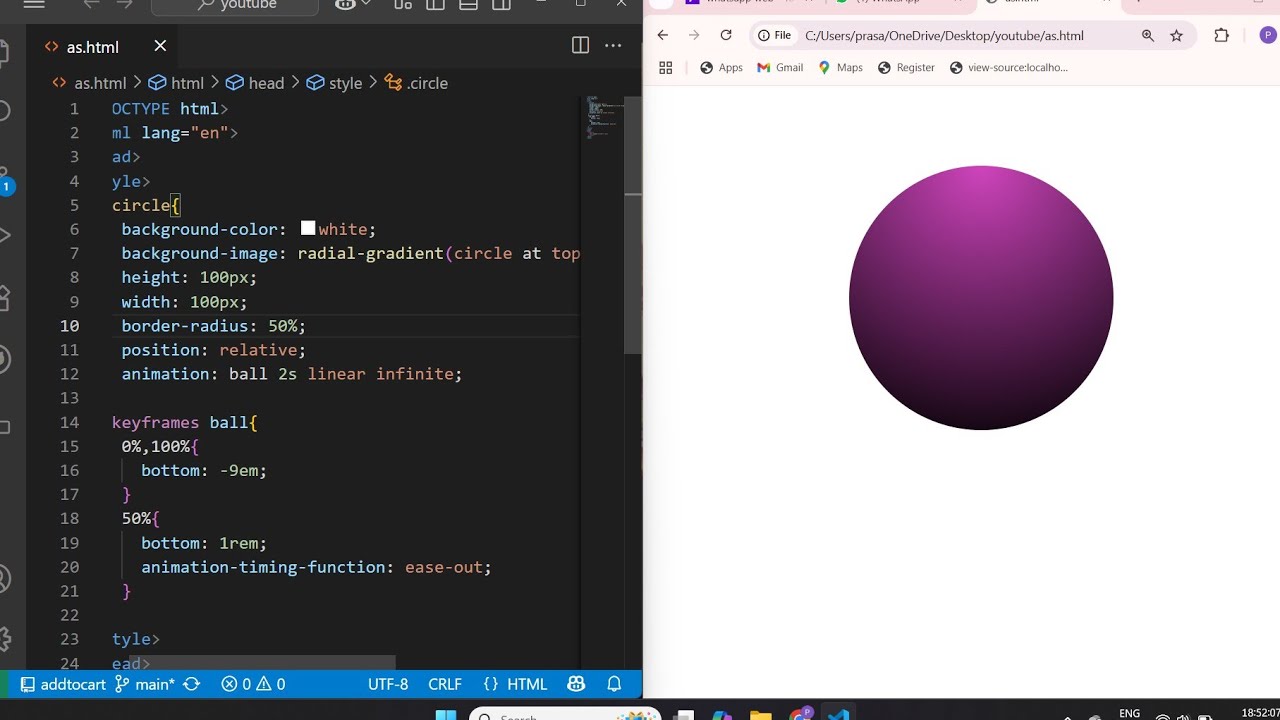Place cursor on 'border-radius: 50%;' line
Image resolution: width=1280 pixels, height=720 pixels.
213,326
